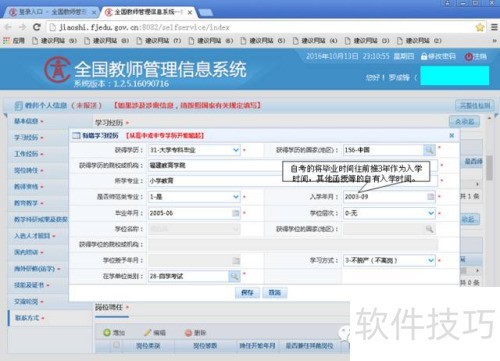Close the 登录入口 browser tab
This screenshot has width=500, height=361.
(x=94, y=13)
